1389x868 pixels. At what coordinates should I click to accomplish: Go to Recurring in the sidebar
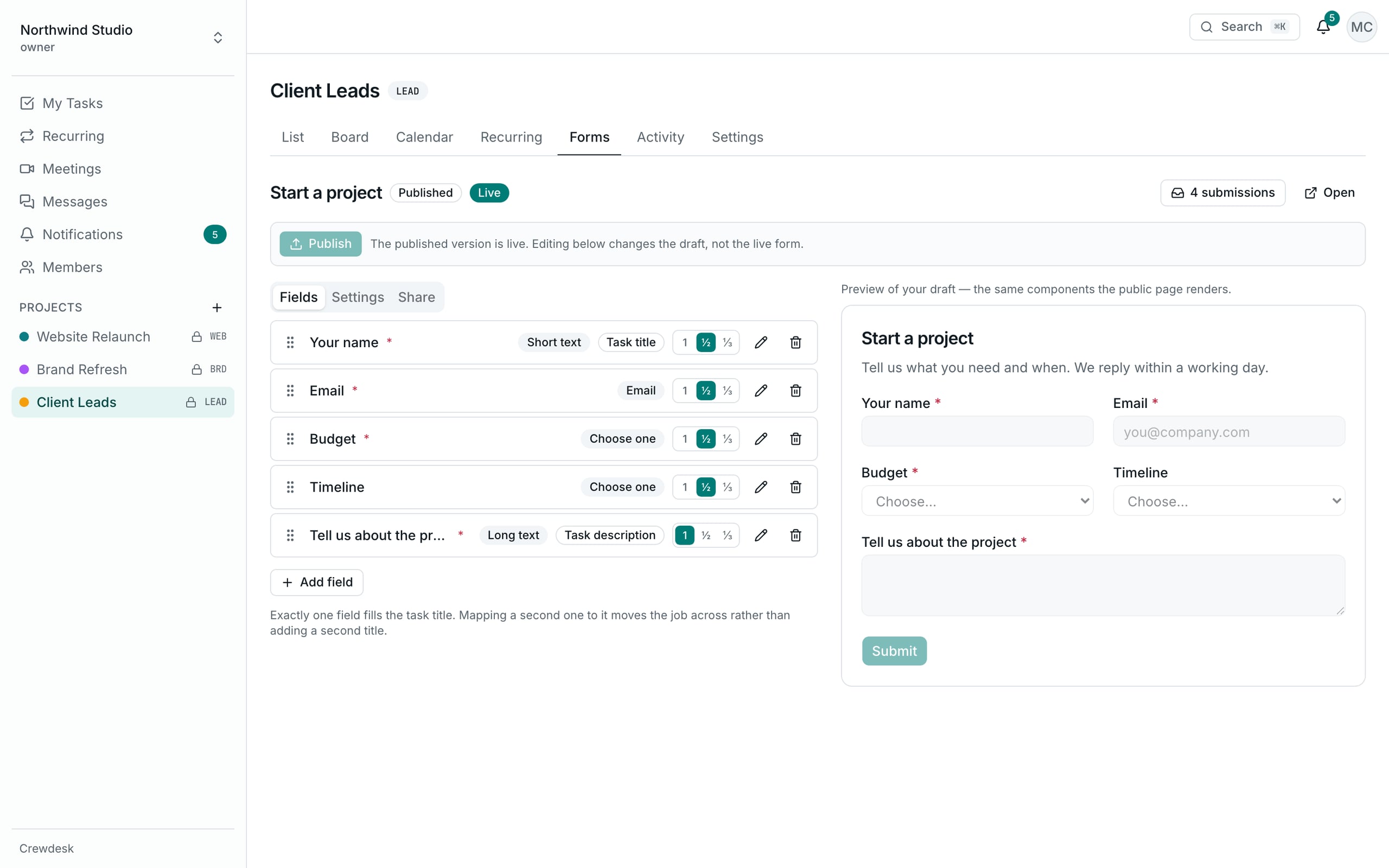pos(122,136)
